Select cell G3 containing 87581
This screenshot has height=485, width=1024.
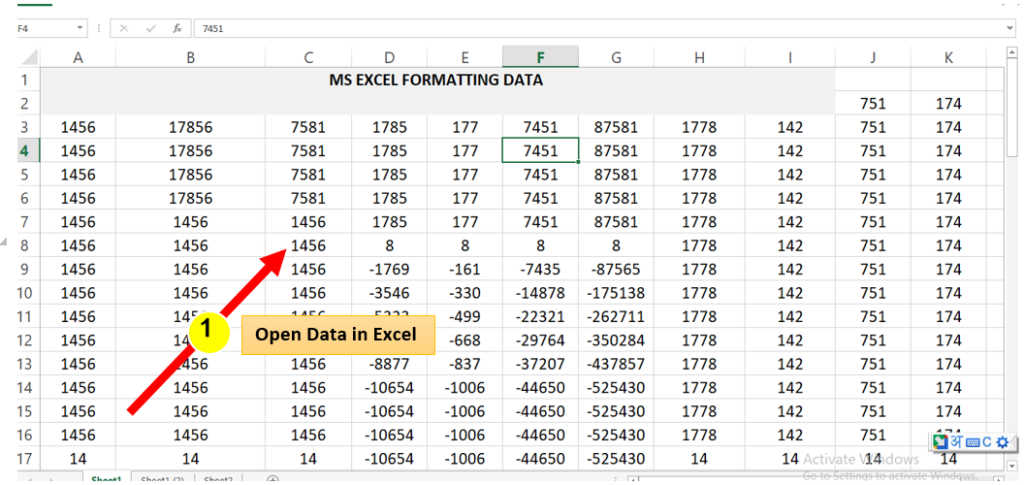point(616,127)
